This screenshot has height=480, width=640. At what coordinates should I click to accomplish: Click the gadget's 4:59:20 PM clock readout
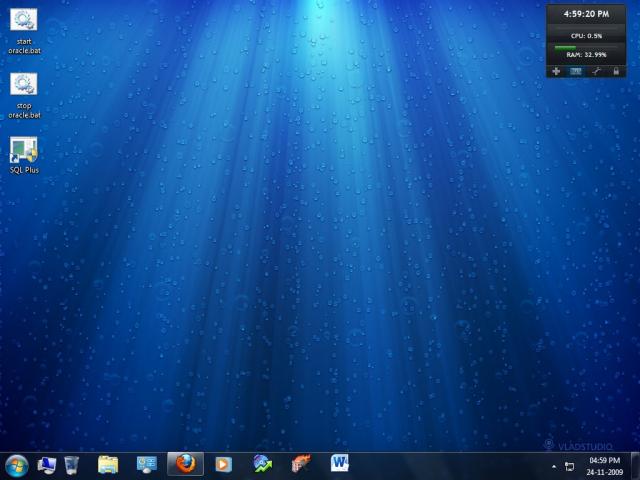586,14
